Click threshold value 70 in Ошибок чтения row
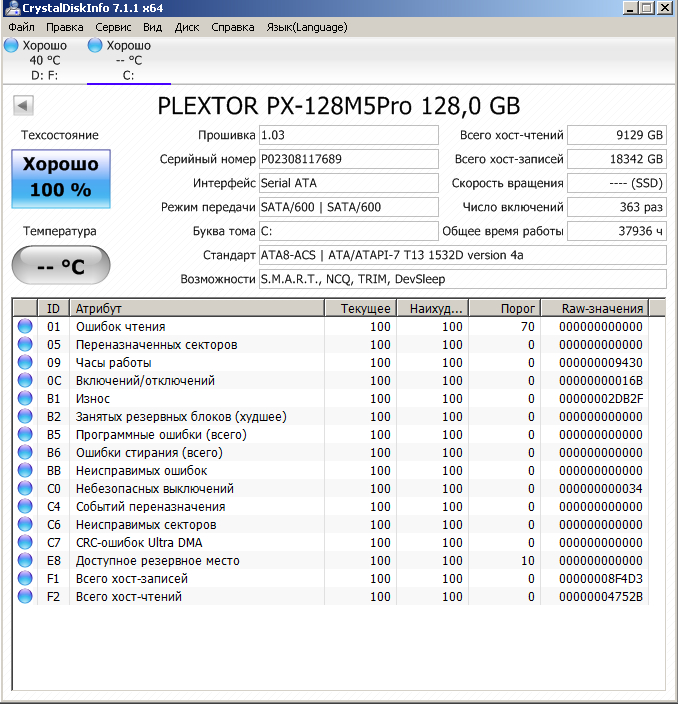This screenshot has height=704, width=678. coord(528,327)
